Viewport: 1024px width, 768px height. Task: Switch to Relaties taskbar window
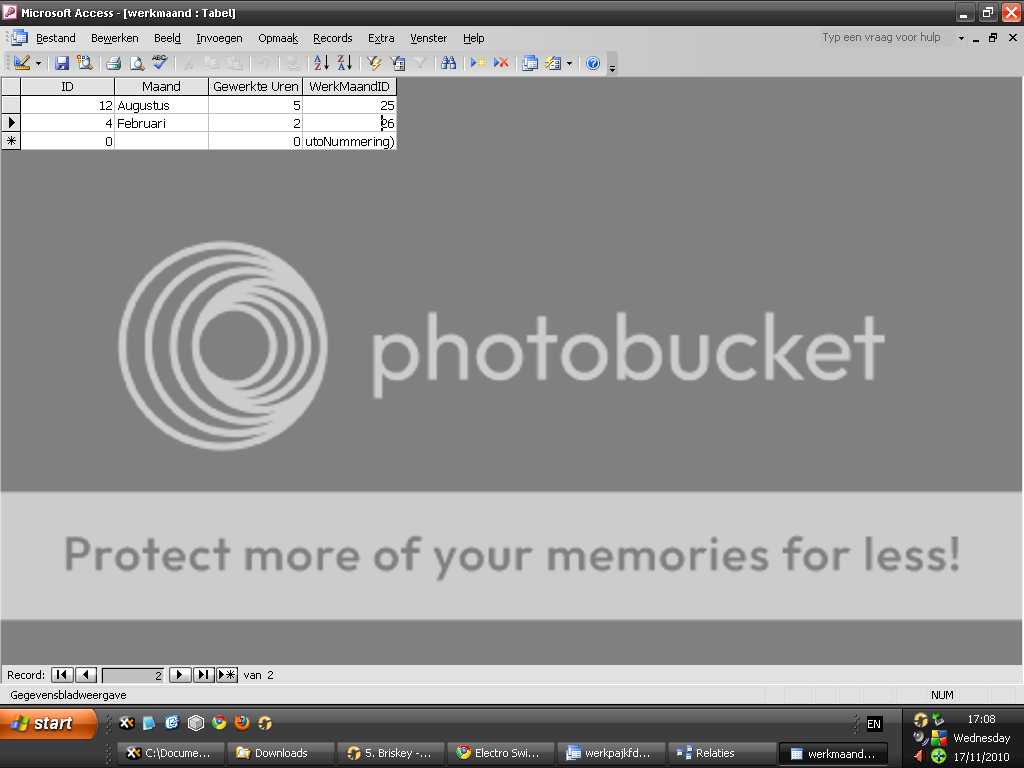click(x=722, y=753)
